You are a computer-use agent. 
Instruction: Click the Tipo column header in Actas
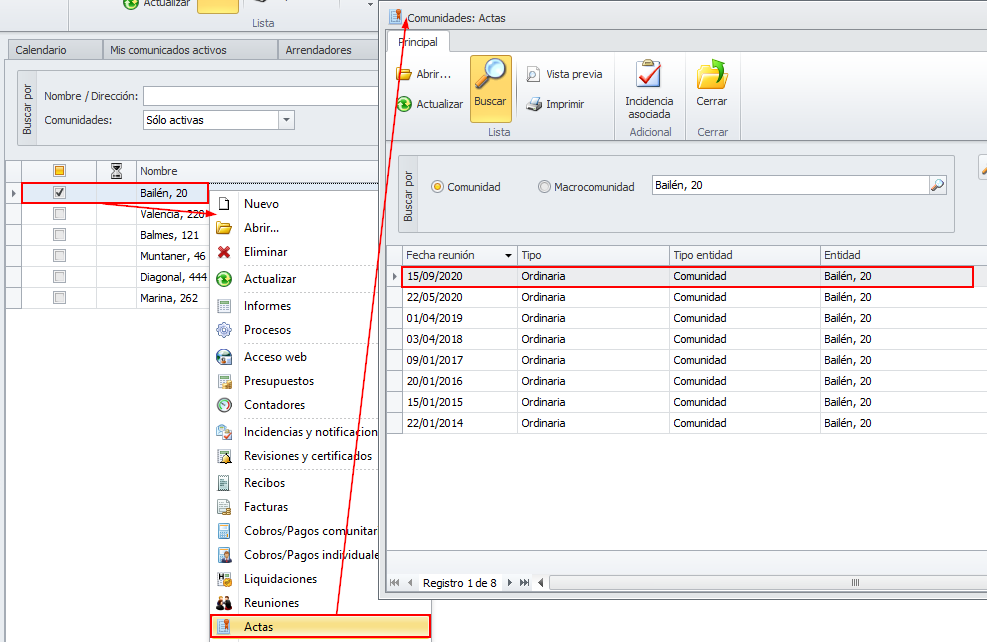[593, 255]
